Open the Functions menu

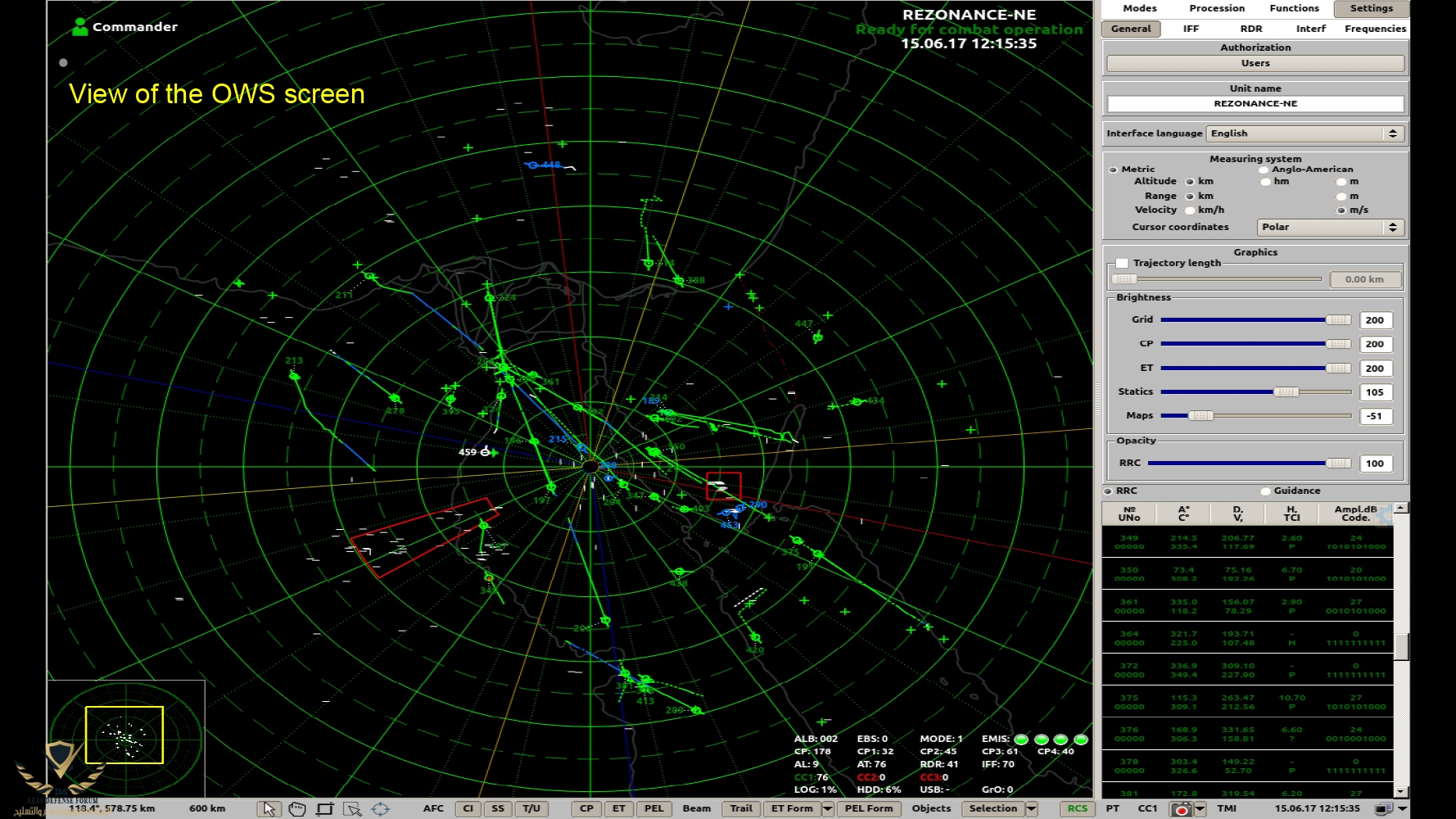tap(1295, 8)
